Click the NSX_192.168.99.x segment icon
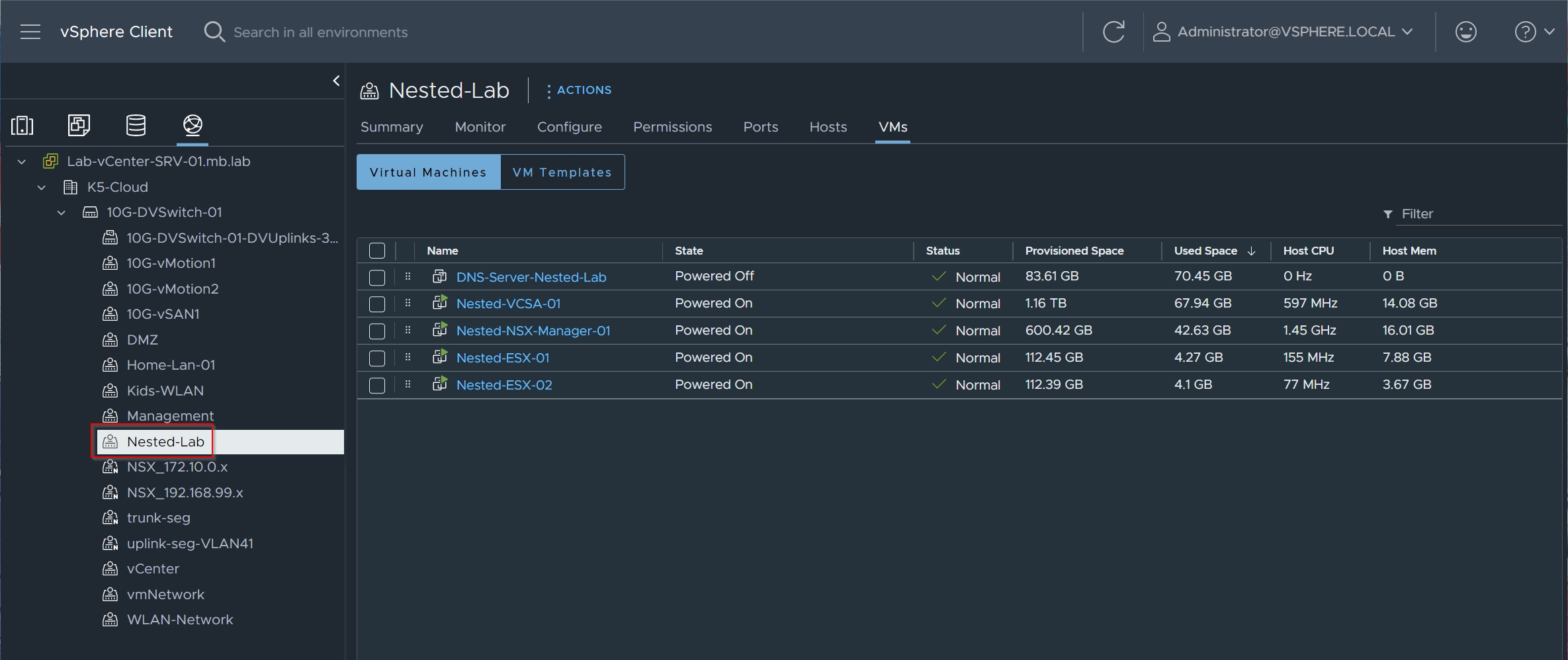This screenshot has height=660, width=1568. pyautogui.click(x=110, y=492)
